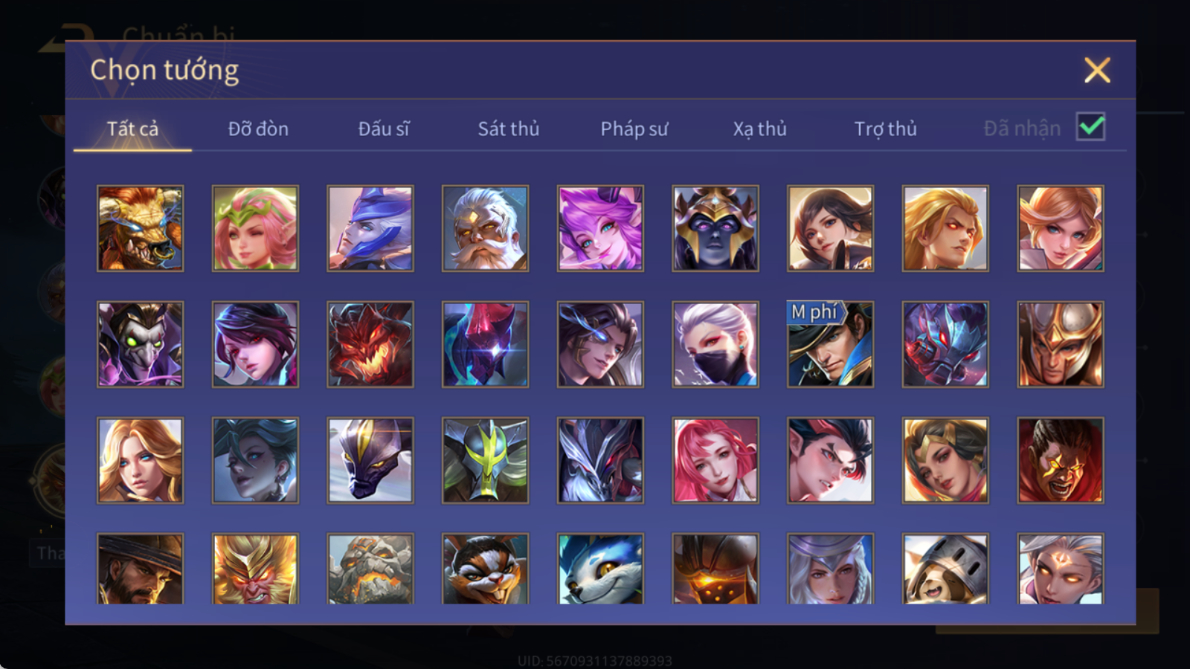Switch to the 'Trợ thủ' tab
Image resolution: width=1190 pixels, height=669 pixels.
pos(886,129)
